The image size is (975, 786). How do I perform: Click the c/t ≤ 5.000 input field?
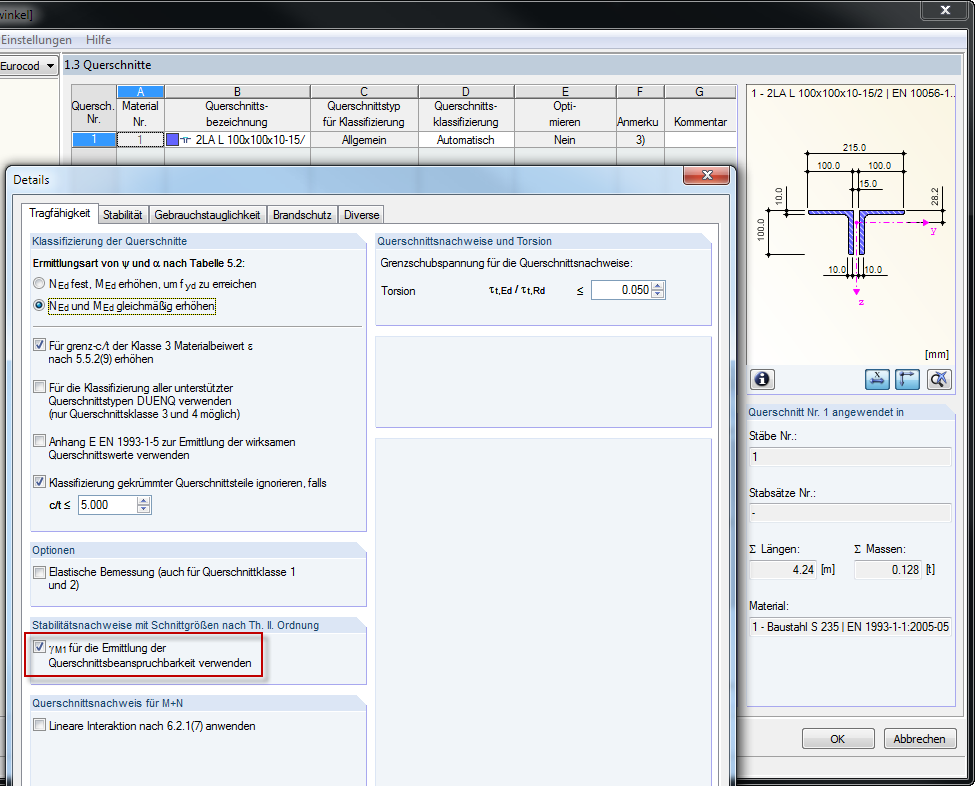(108, 505)
